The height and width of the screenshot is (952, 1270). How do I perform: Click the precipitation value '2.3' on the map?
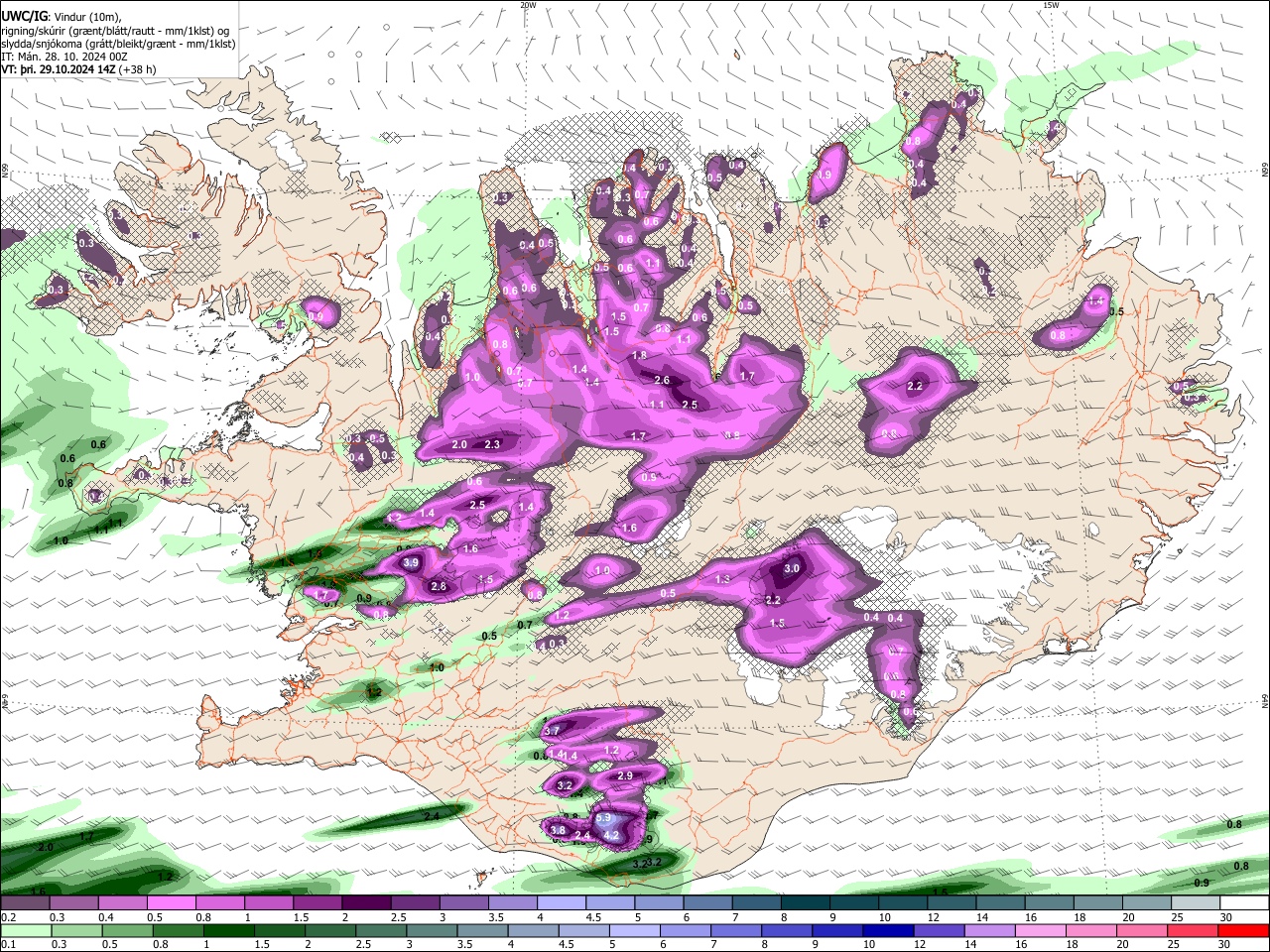[x=492, y=445]
